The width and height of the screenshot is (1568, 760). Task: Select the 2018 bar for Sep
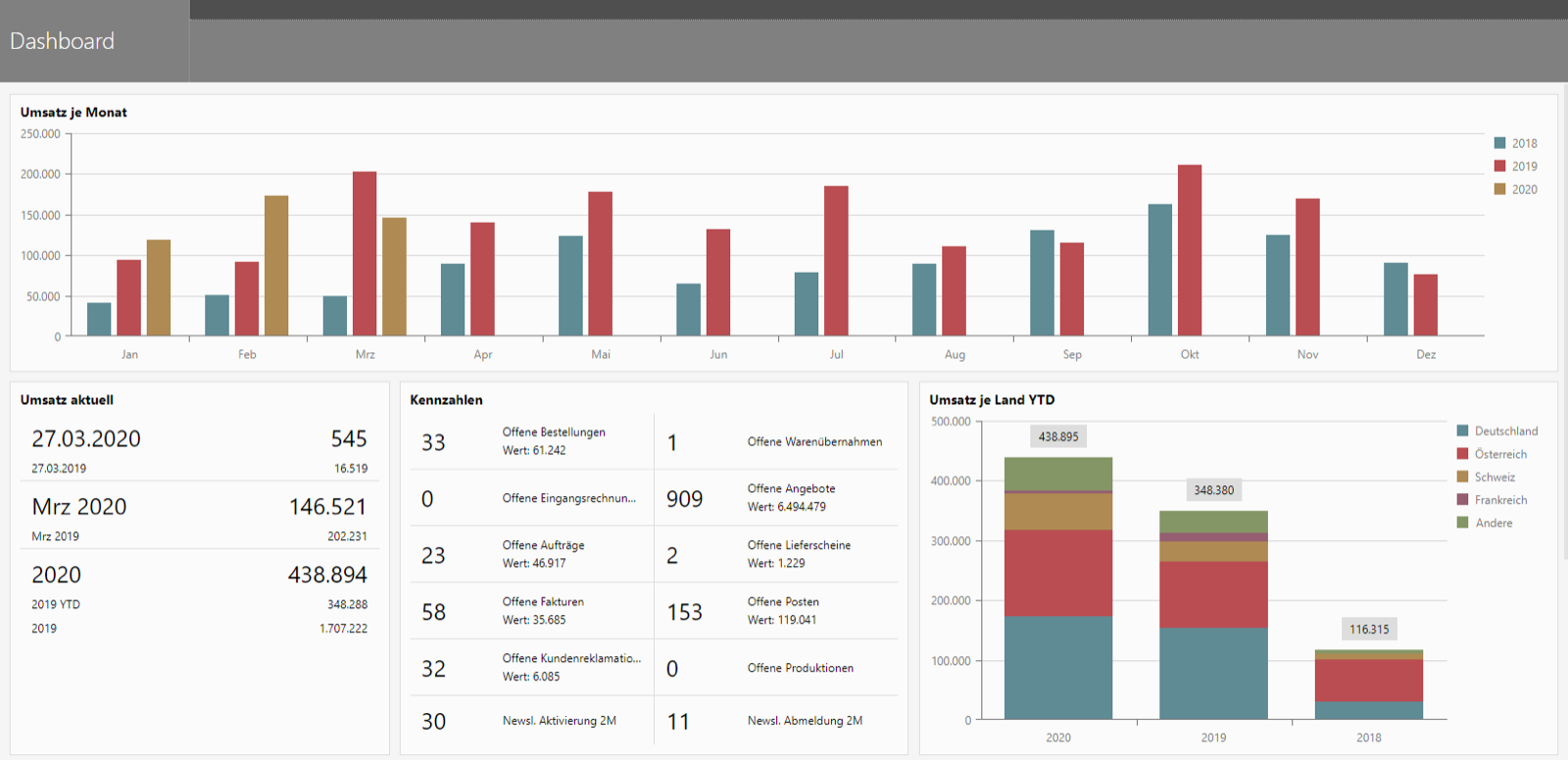coord(1042,282)
